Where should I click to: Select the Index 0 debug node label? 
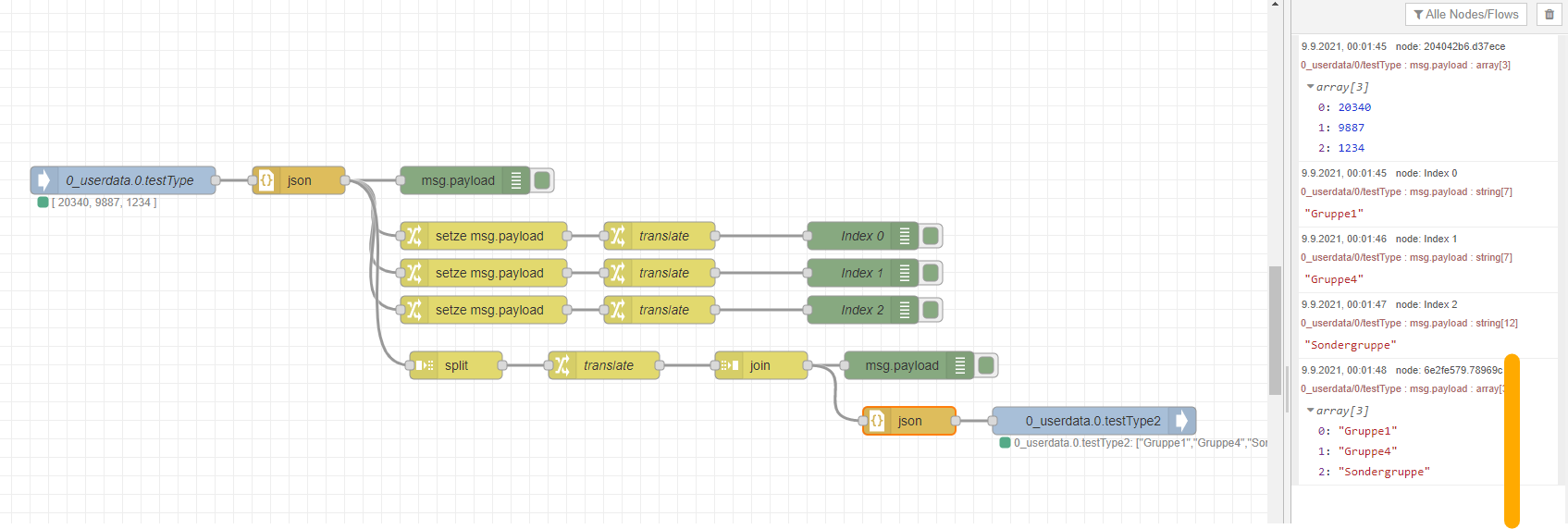(x=862, y=236)
